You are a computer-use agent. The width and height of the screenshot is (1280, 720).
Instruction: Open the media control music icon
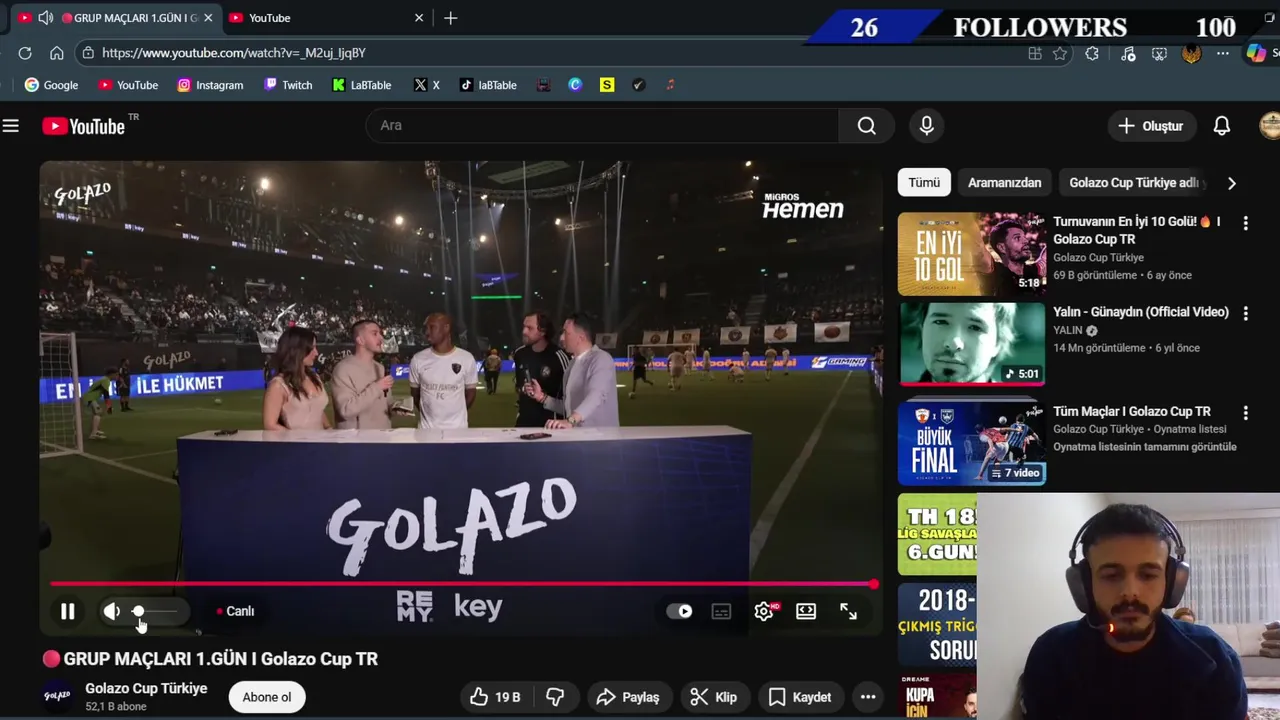pos(1128,54)
